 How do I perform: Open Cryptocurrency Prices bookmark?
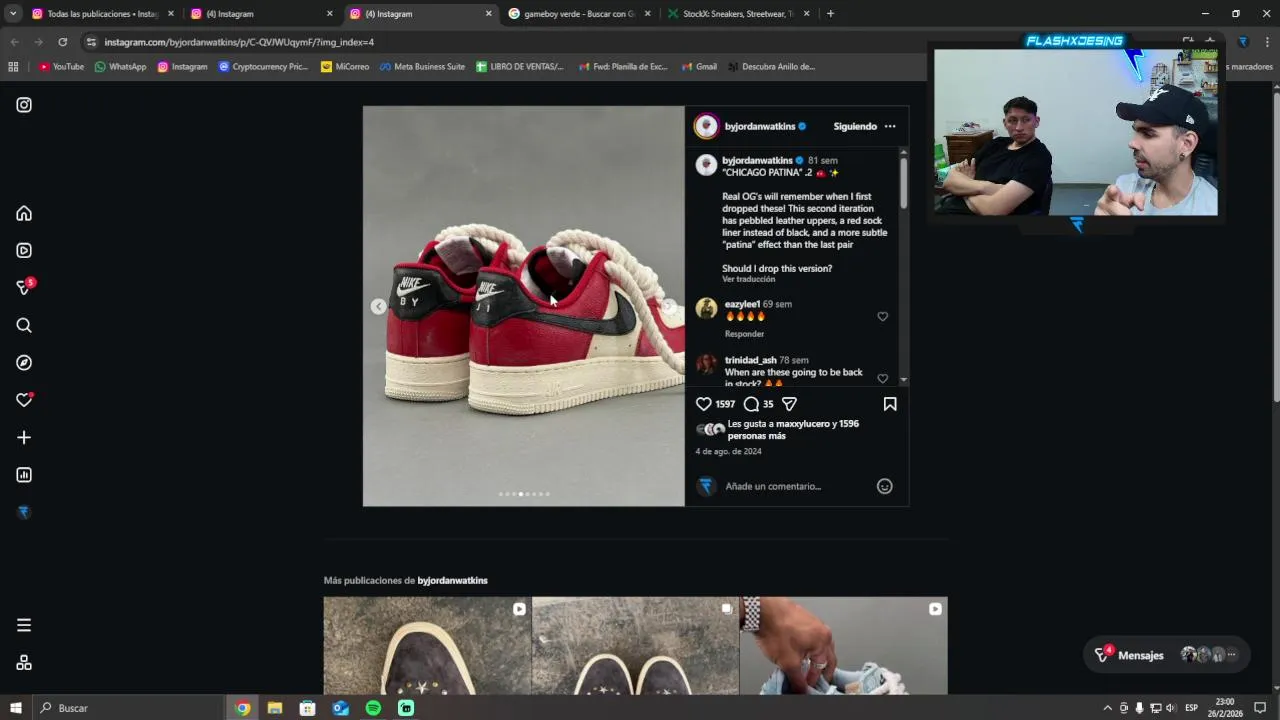(263, 67)
